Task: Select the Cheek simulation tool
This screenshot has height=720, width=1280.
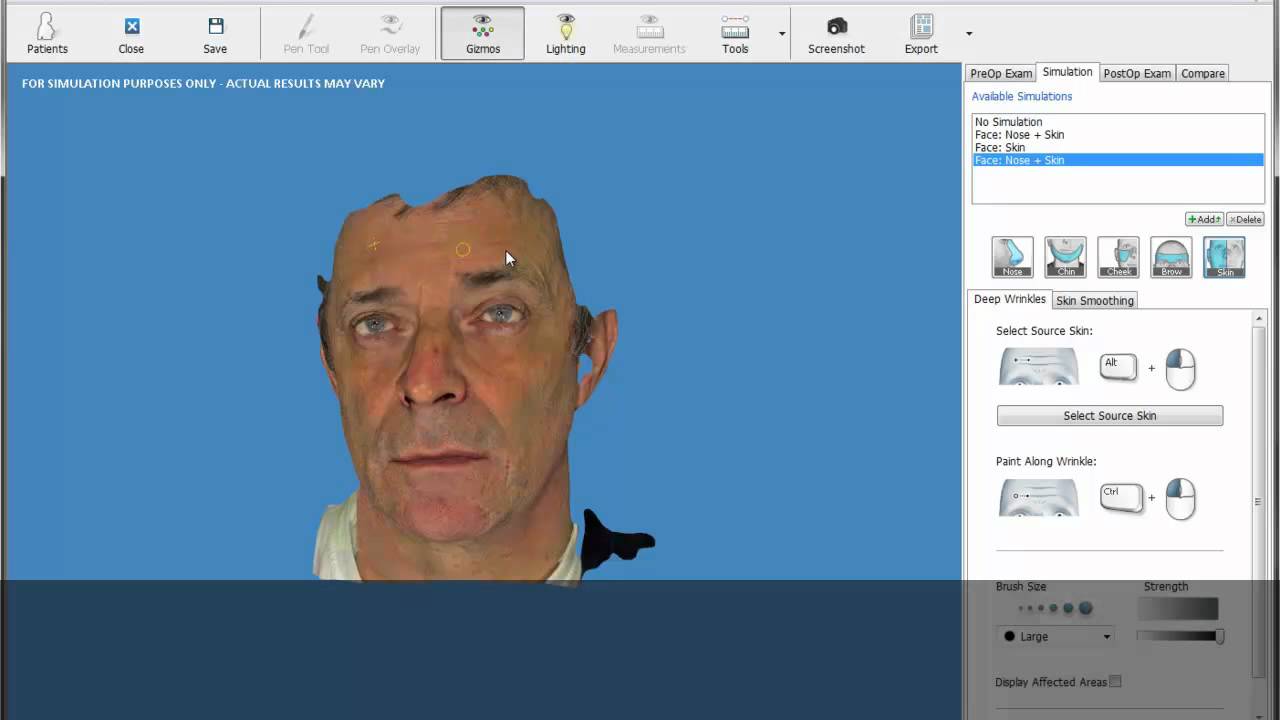Action: [1118, 257]
